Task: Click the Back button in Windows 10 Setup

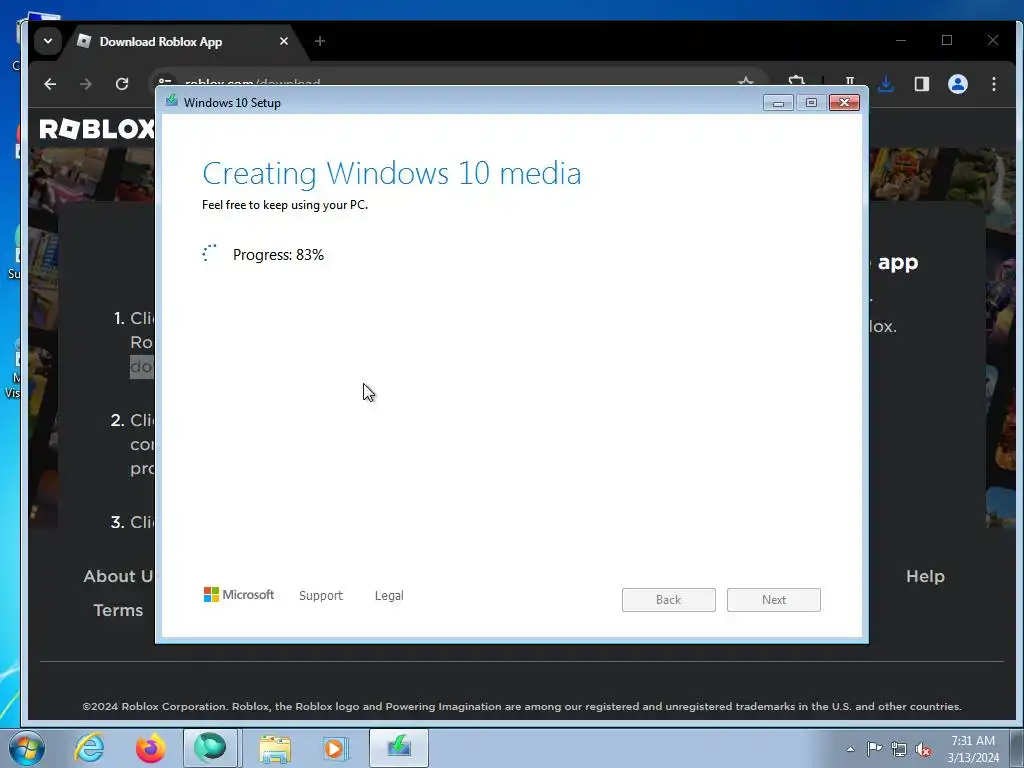Action: (x=668, y=600)
